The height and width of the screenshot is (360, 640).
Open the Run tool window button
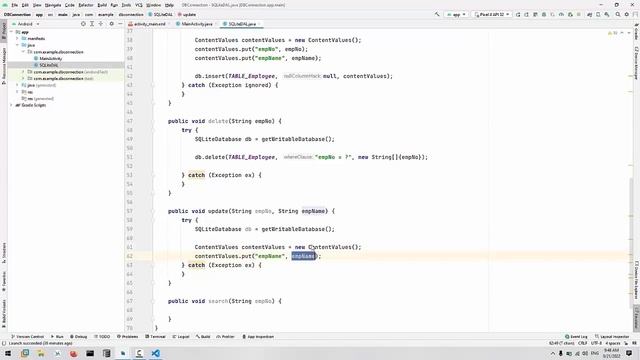point(57,337)
